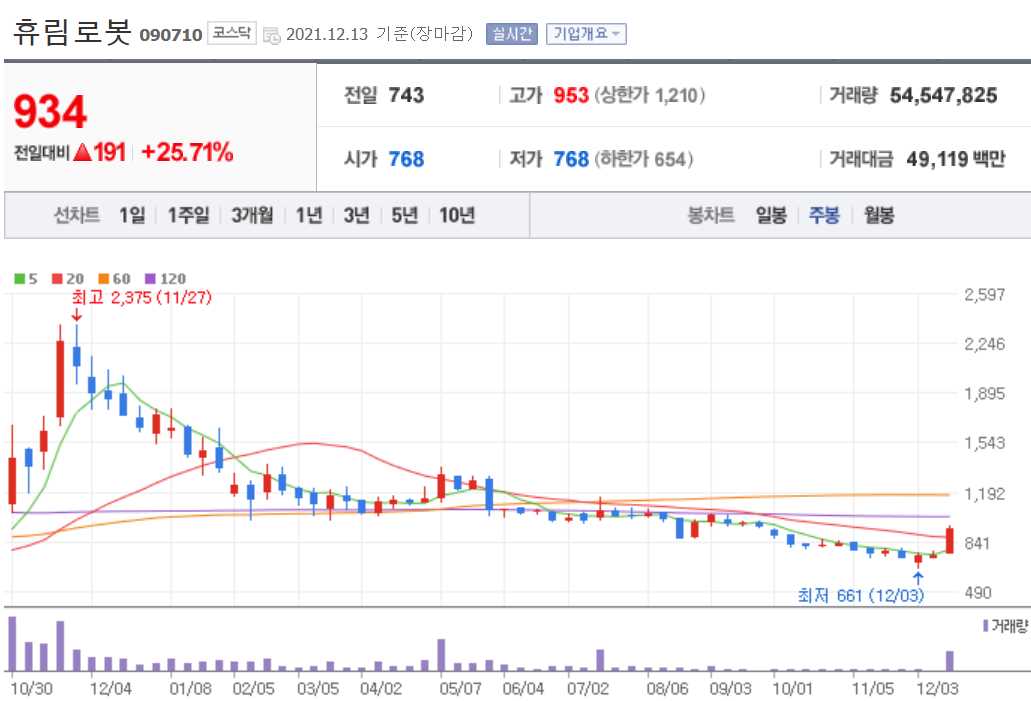Click the purple 120 moving average legend
The image size is (1031, 701).
(165, 279)
